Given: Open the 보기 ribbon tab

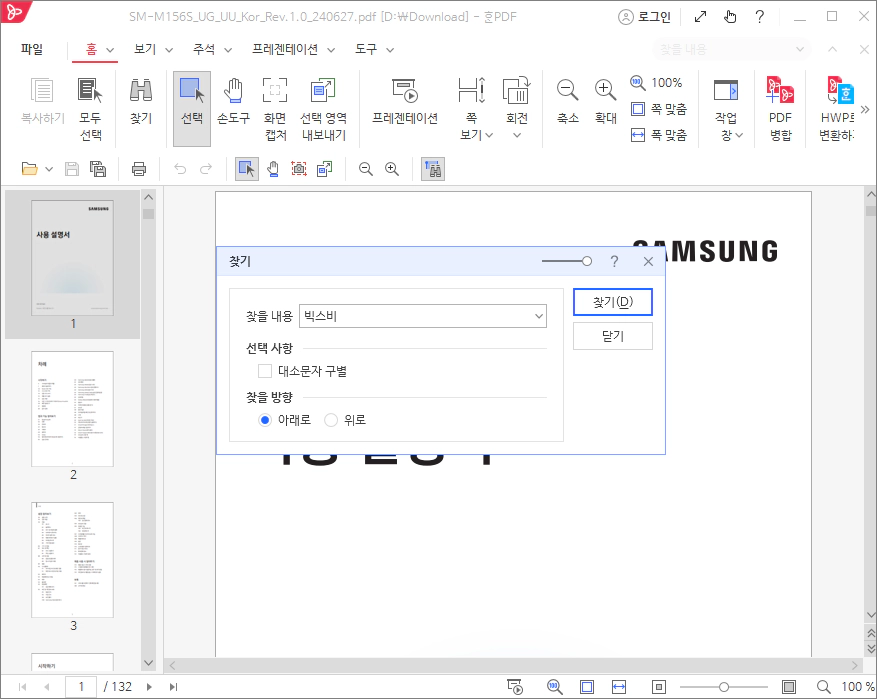Looking at the screenshot, I should click(145, 49).
